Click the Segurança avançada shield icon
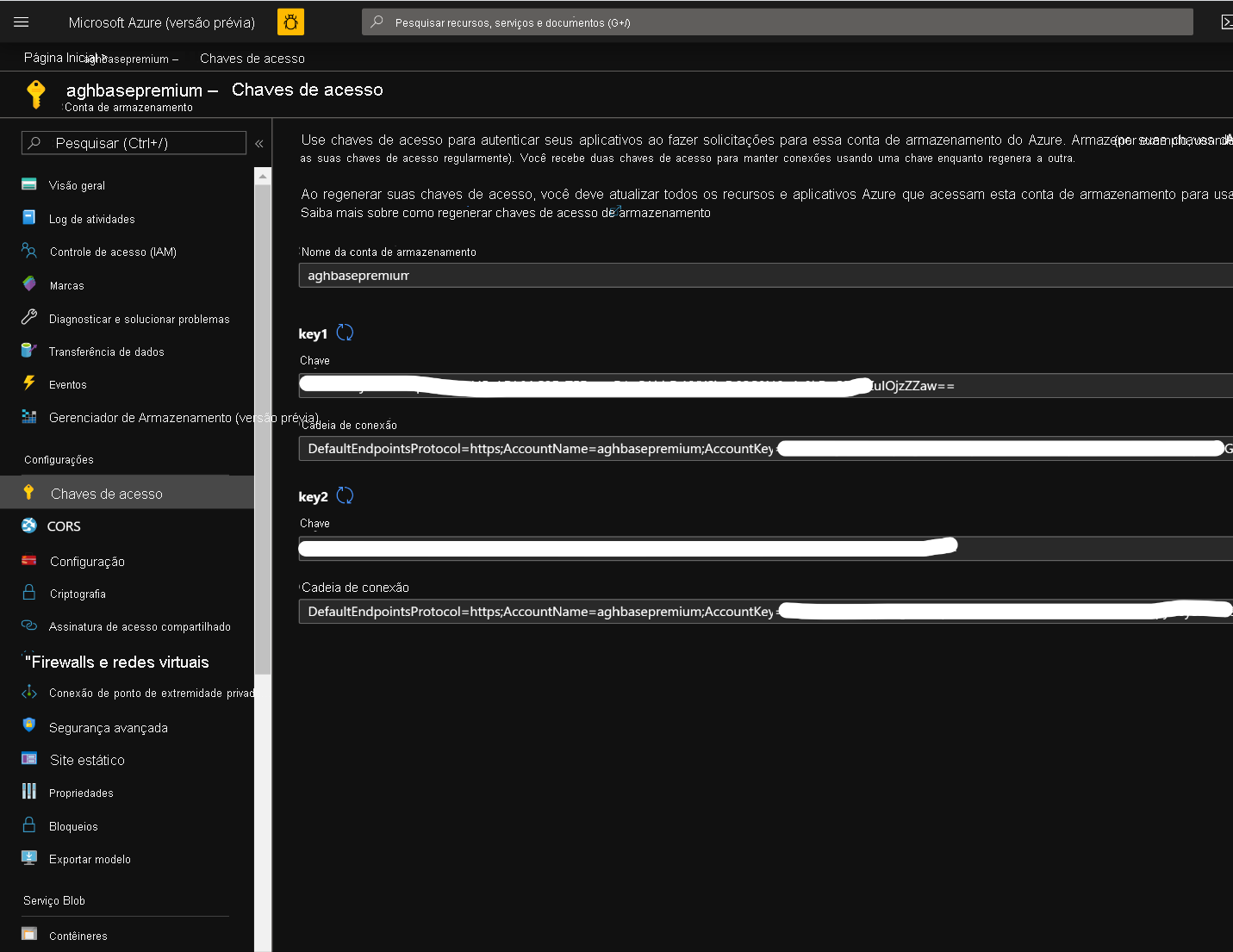1233x952 pixels. click(x=29, y=725)
